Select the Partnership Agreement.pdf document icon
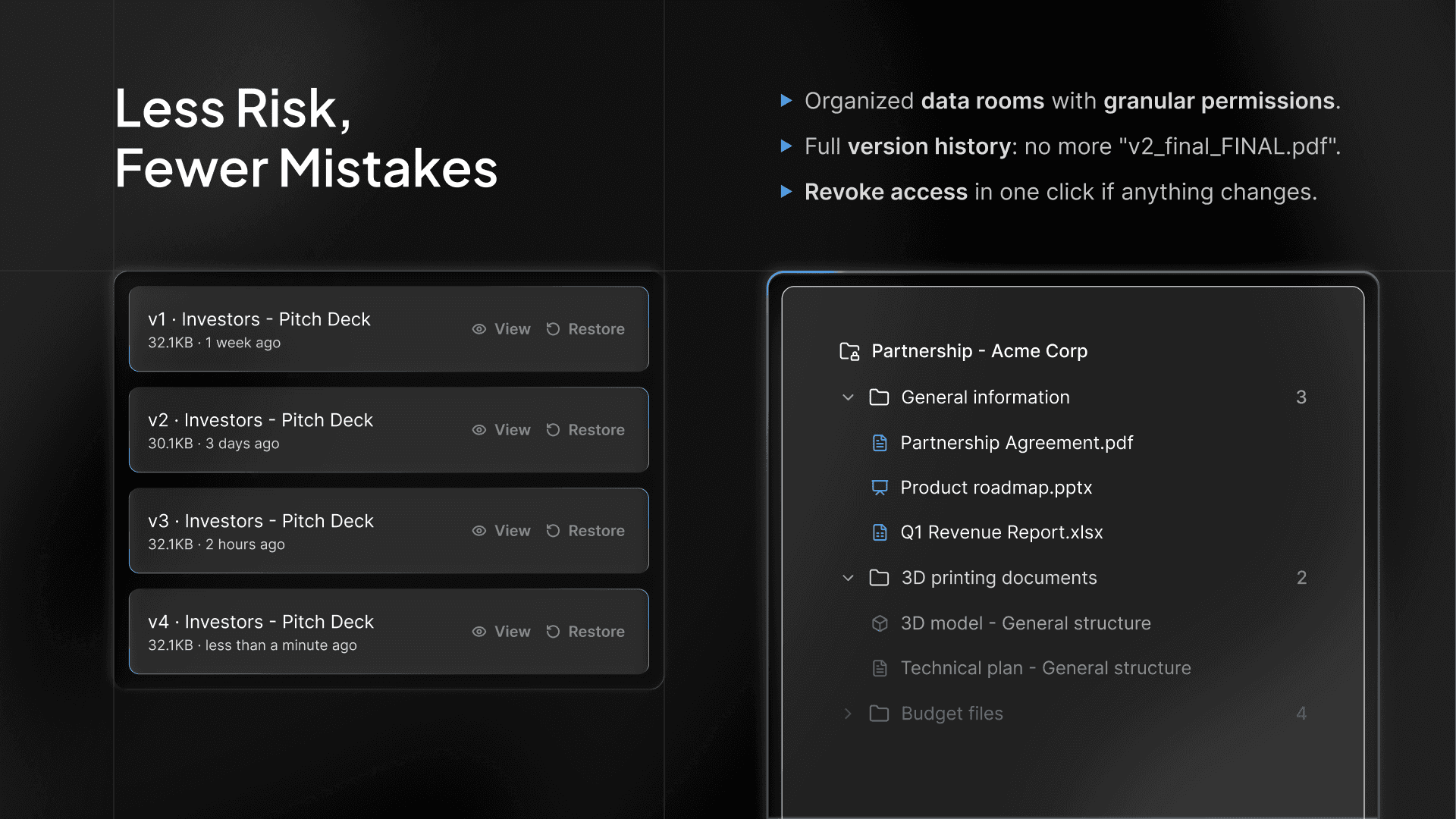The height and width of the screenshot is (819, 1456). [x=880, y=443]
